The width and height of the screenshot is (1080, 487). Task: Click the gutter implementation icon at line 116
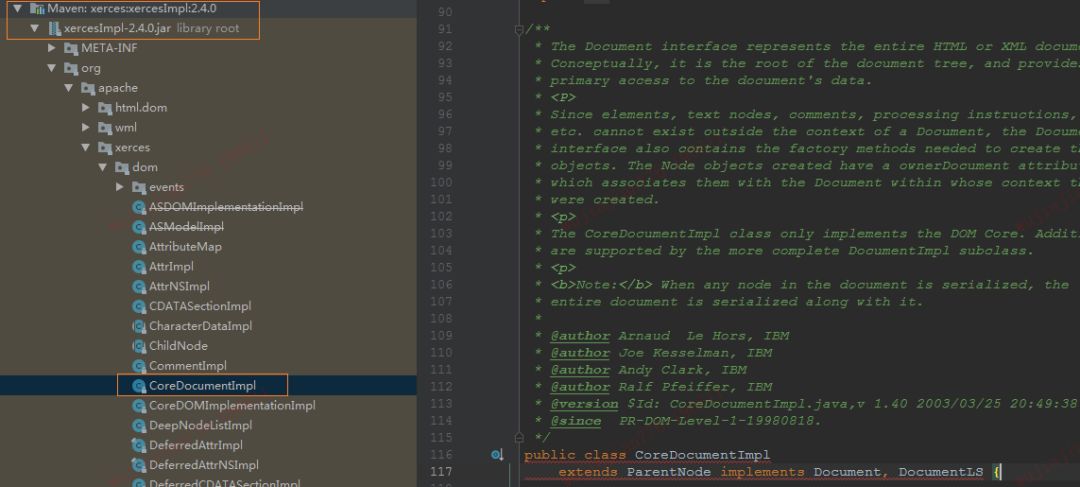[497, 455]
